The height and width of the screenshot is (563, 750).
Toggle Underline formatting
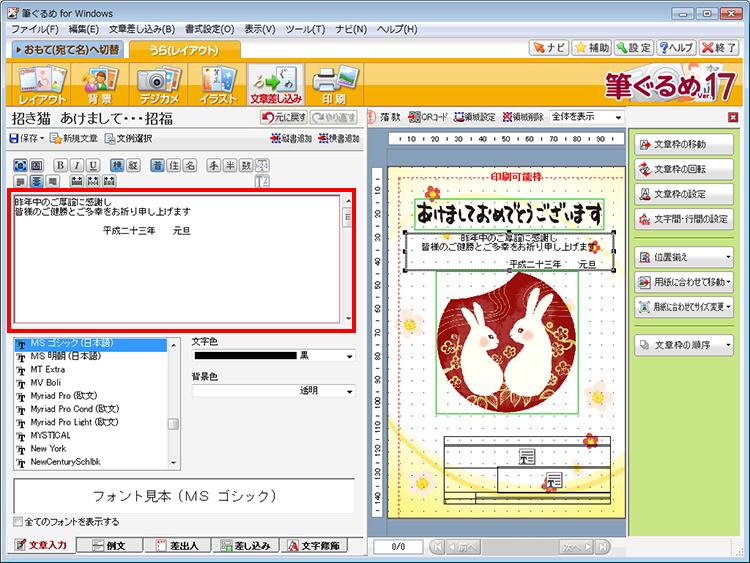93,166
